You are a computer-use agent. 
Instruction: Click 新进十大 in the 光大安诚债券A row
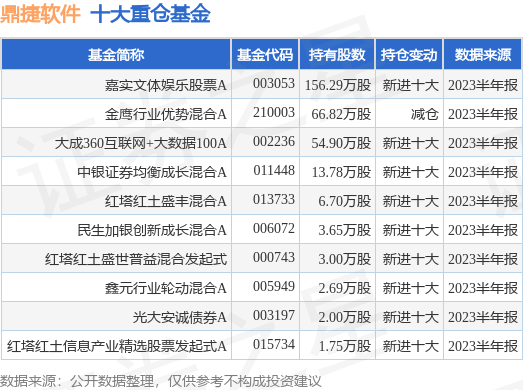411,317
